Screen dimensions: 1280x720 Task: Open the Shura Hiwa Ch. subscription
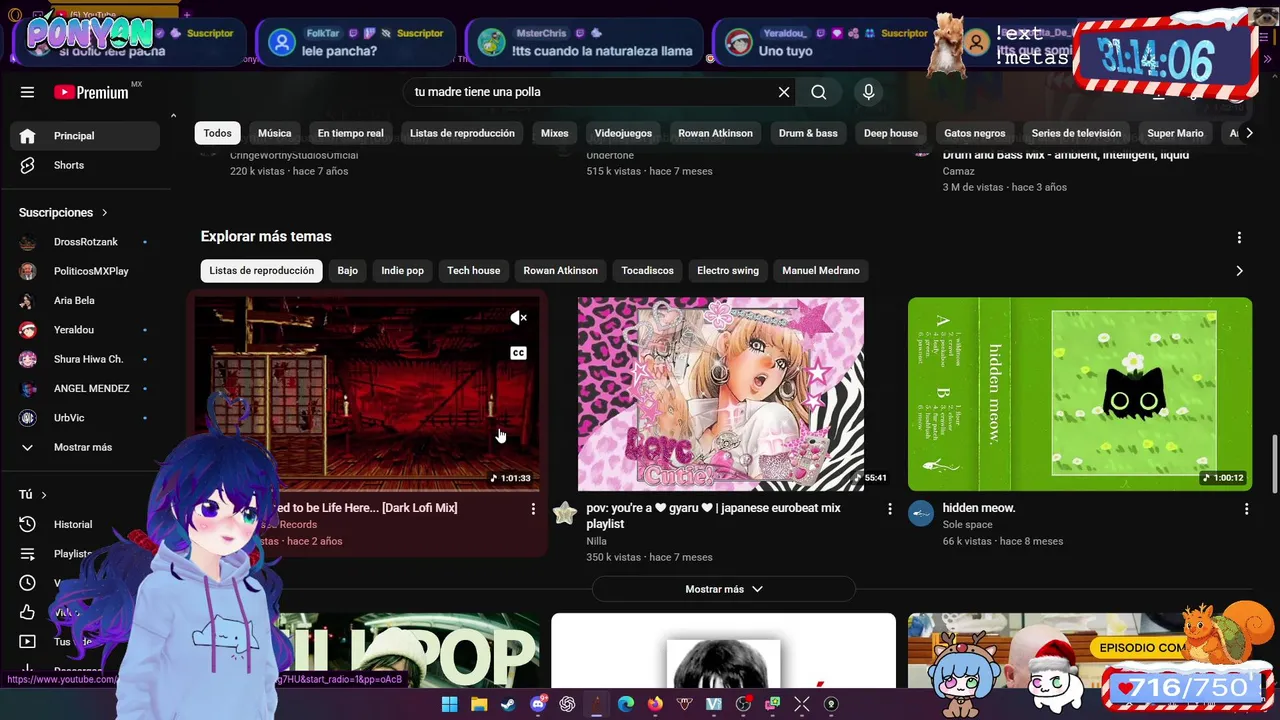coord(85,359)
